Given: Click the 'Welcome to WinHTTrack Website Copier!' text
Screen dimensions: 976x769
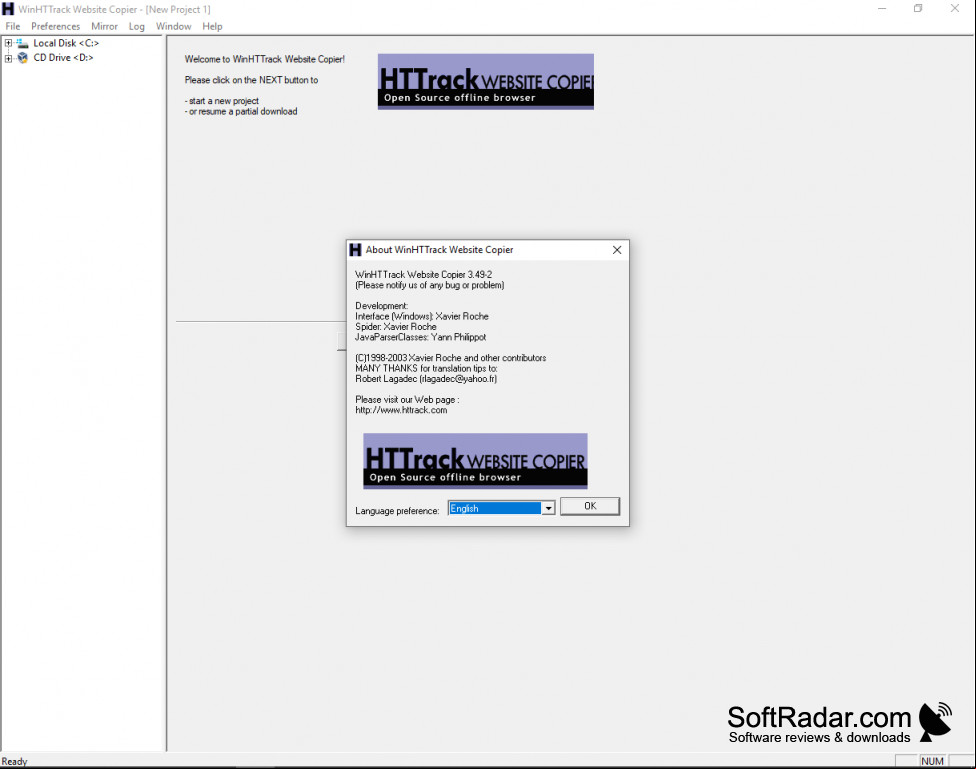Looking at the screenshot, I should tap(265, 59).
